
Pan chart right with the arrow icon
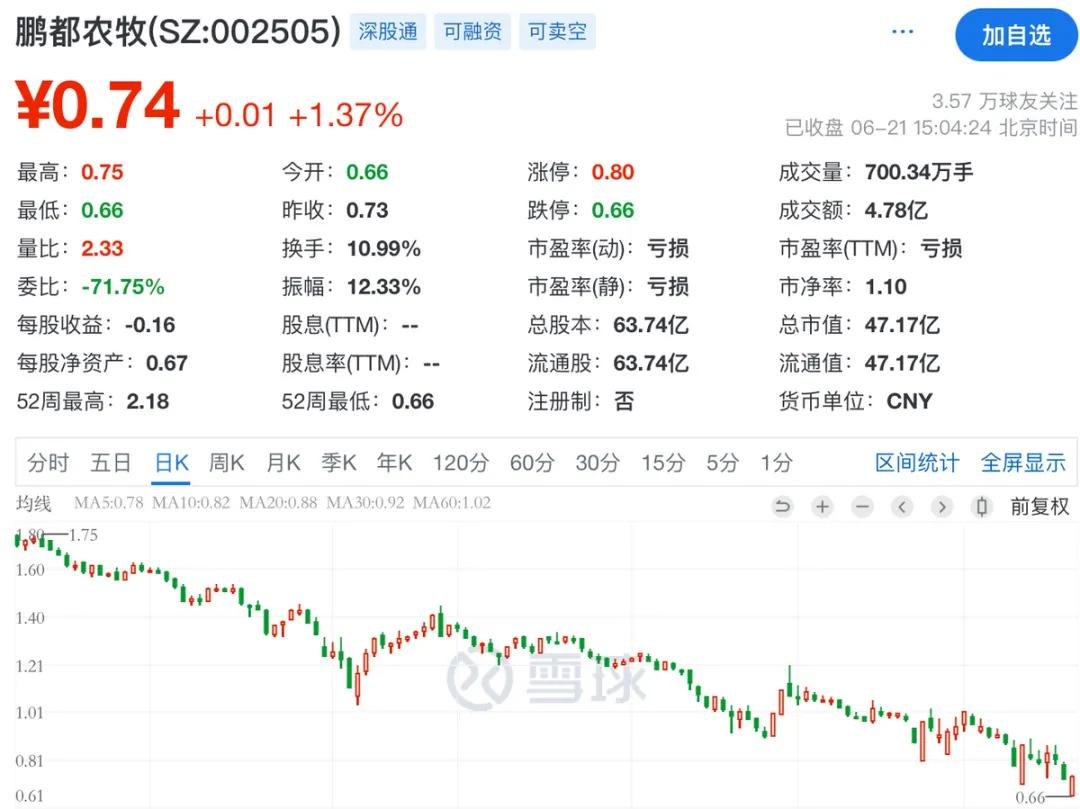(942, 507)
